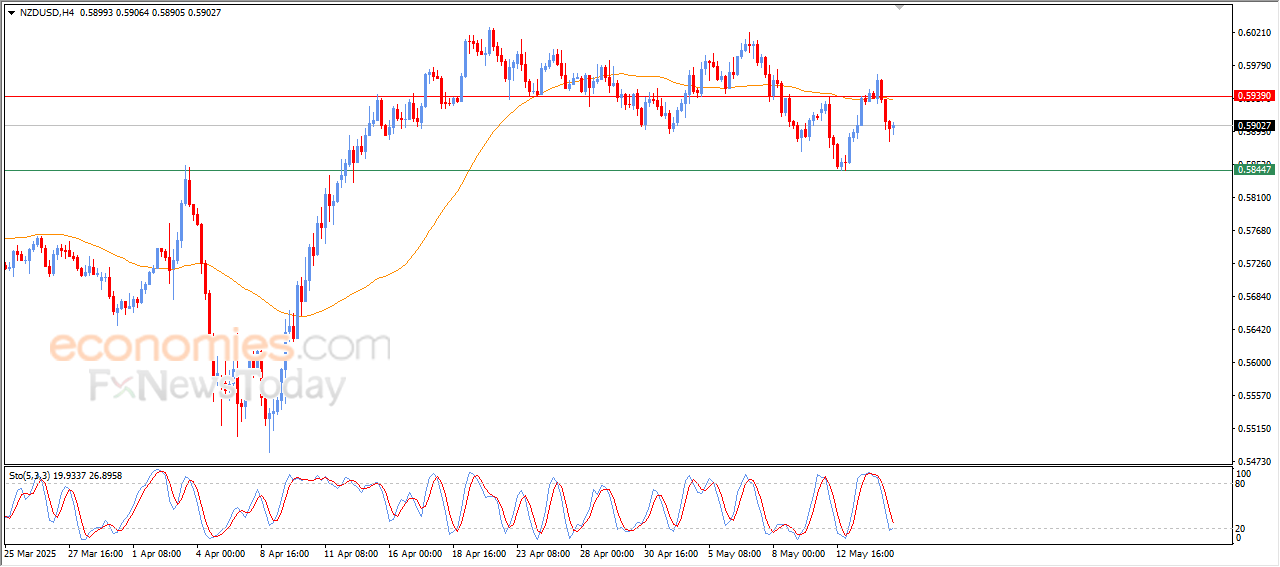Click the stochastic 20 level label
This screenshot has width=1280, height=567.
[1242, 528]
